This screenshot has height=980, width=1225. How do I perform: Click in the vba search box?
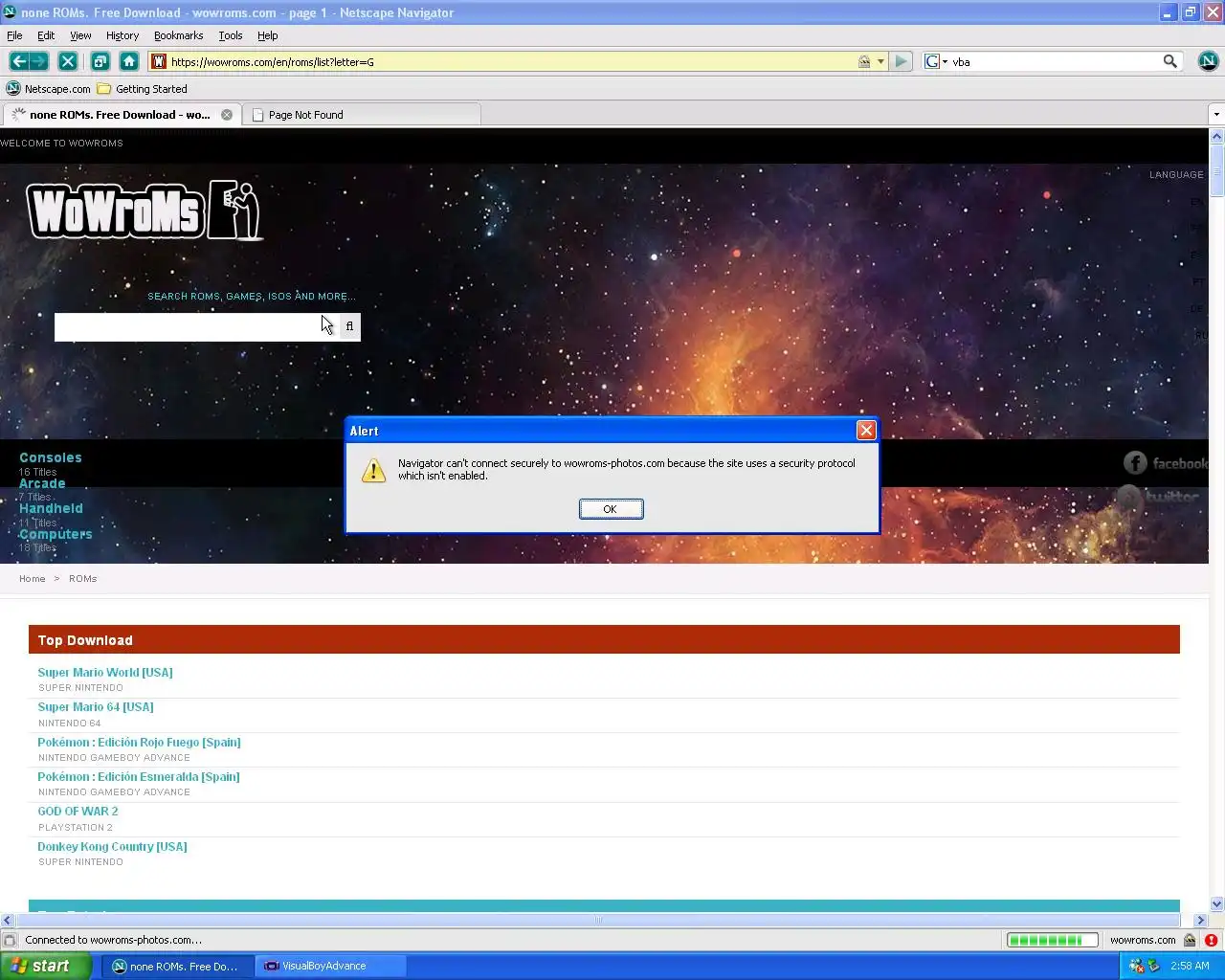(1053, 61)
